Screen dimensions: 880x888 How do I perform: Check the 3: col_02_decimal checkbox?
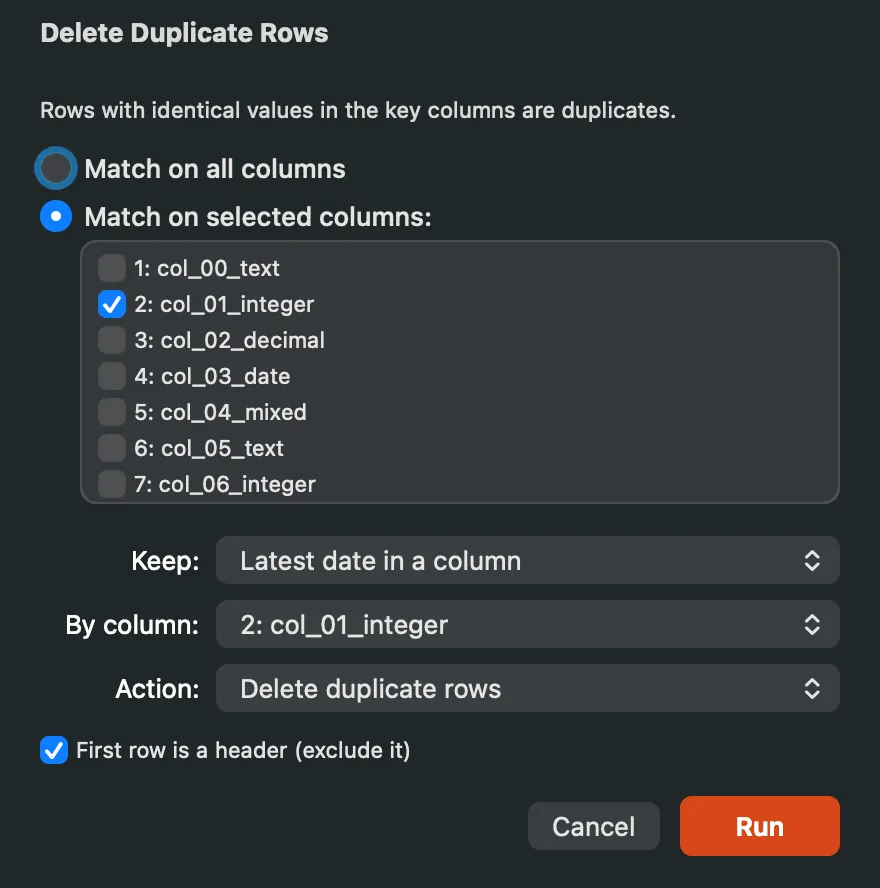(112, 340)
